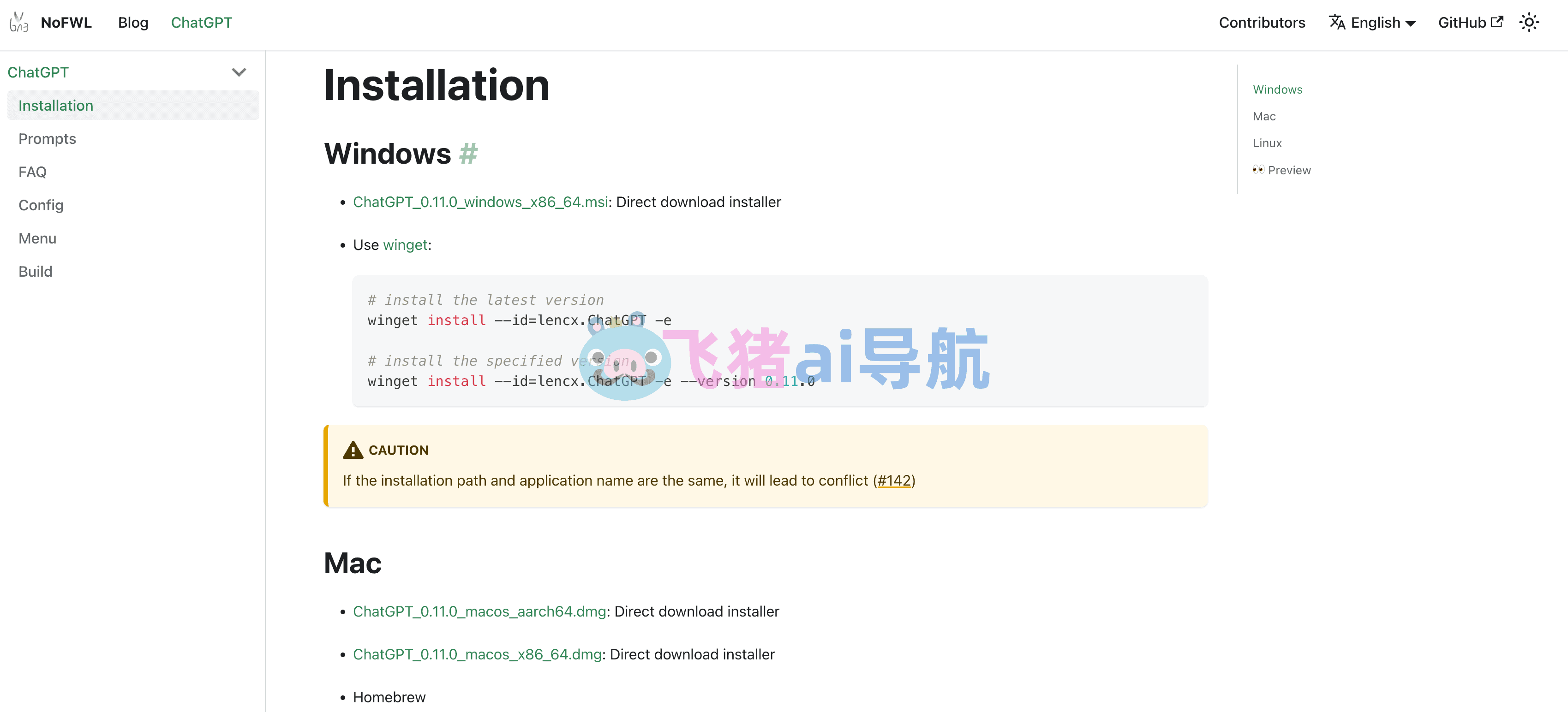Open the GitHub external link
This screenshot has width=1568, height=712.
pyautogui.click(x=1470, y=23)
